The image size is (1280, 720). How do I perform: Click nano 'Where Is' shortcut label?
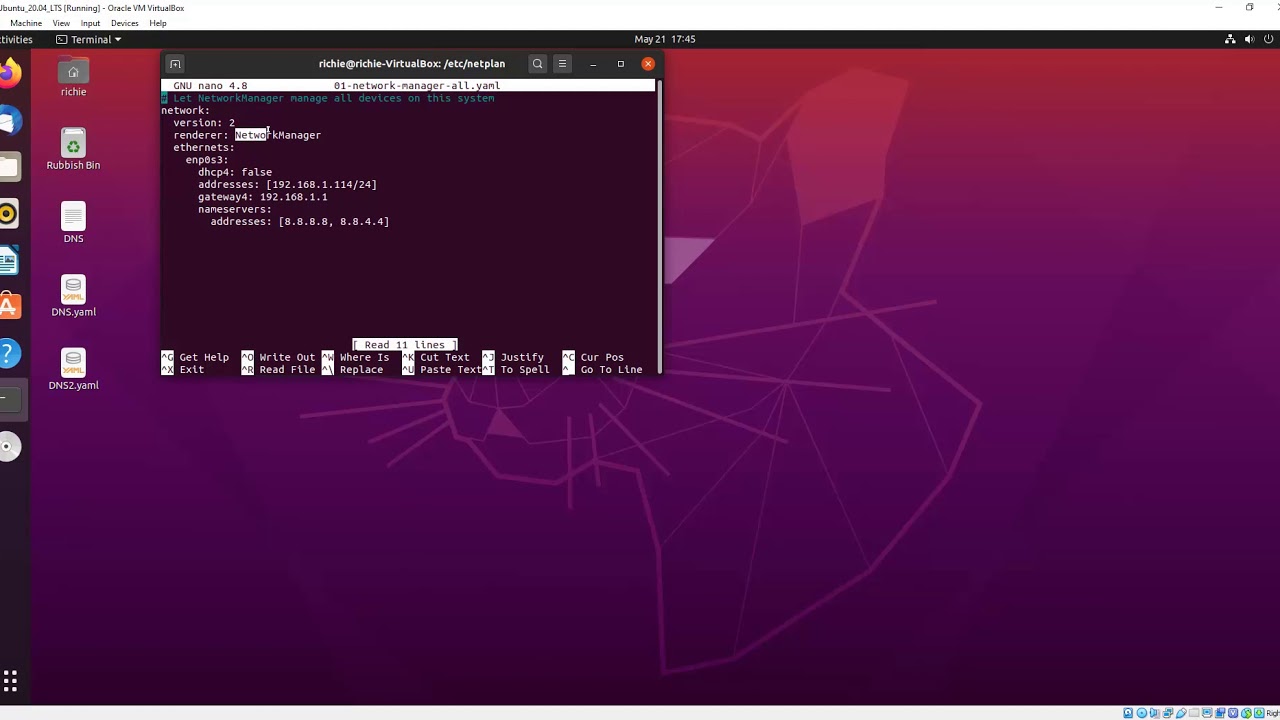click(x=364, y=357)
